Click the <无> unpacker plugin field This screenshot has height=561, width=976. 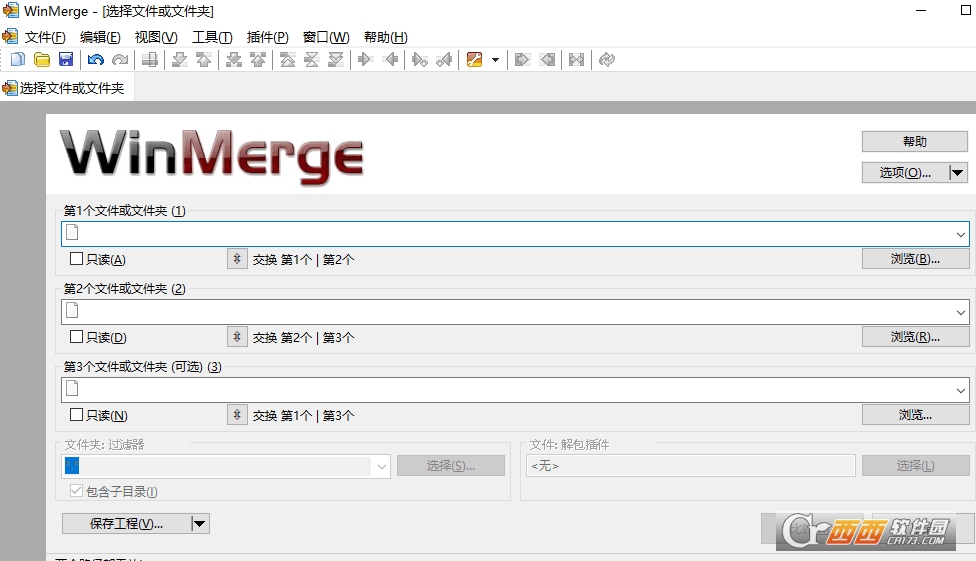click(691, 466)
